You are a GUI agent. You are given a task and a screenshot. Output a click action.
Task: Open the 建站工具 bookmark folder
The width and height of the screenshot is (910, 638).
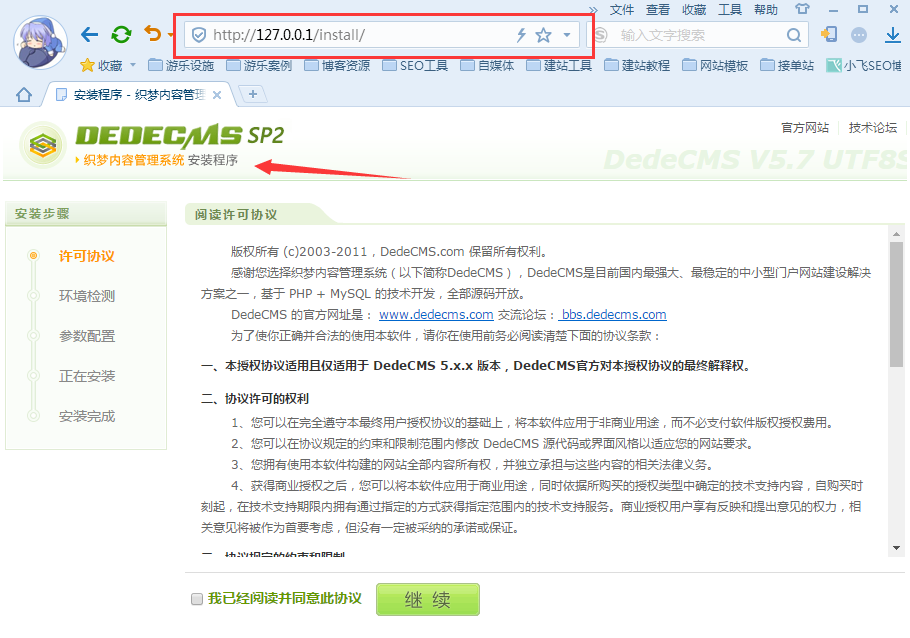click(559, 66)
